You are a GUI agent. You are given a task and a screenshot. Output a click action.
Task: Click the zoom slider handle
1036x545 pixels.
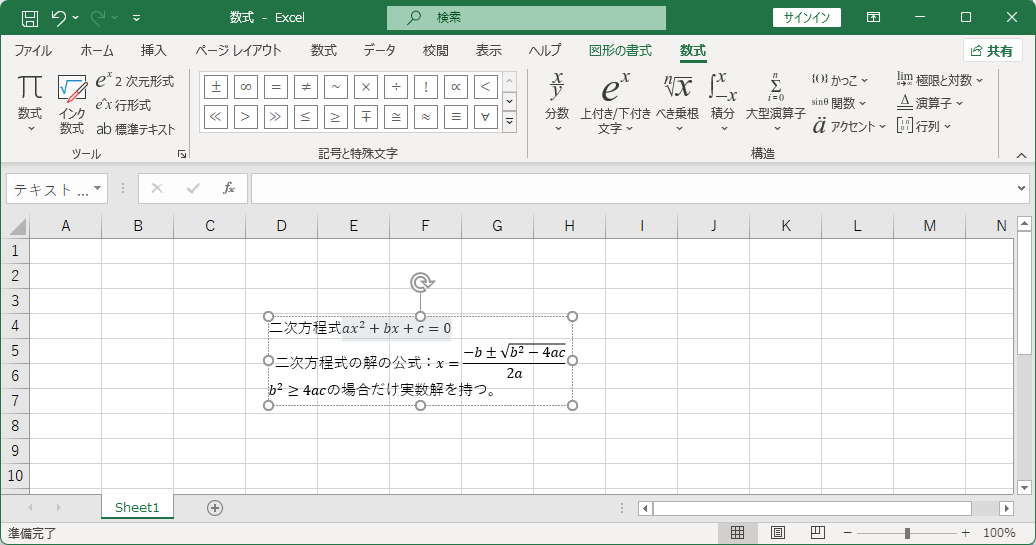907,532
